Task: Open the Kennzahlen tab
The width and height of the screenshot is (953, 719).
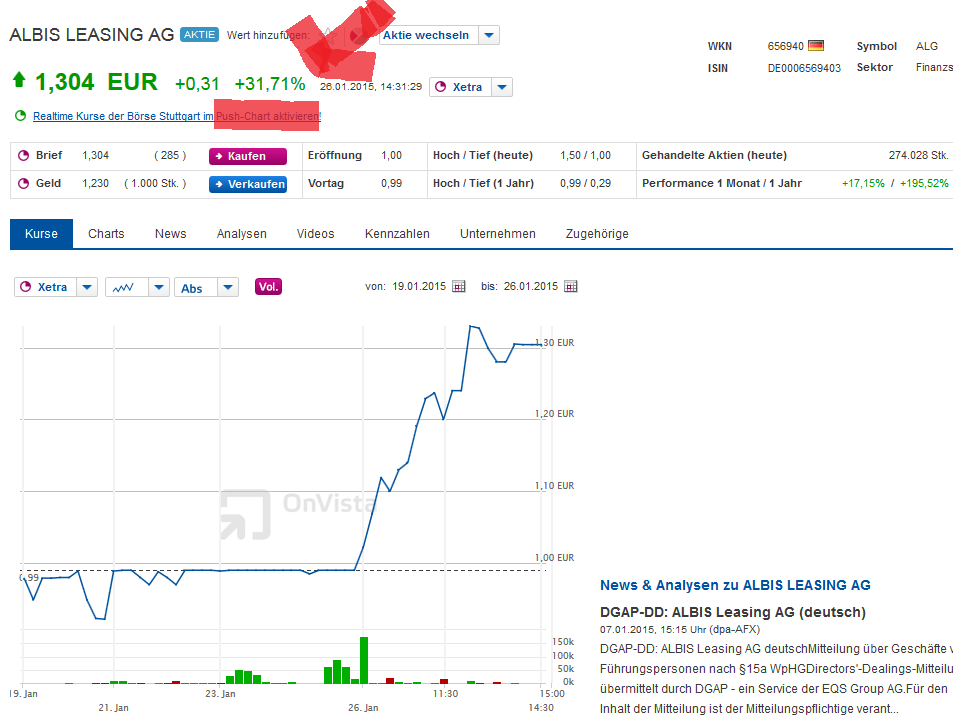Action: [397, 233]
